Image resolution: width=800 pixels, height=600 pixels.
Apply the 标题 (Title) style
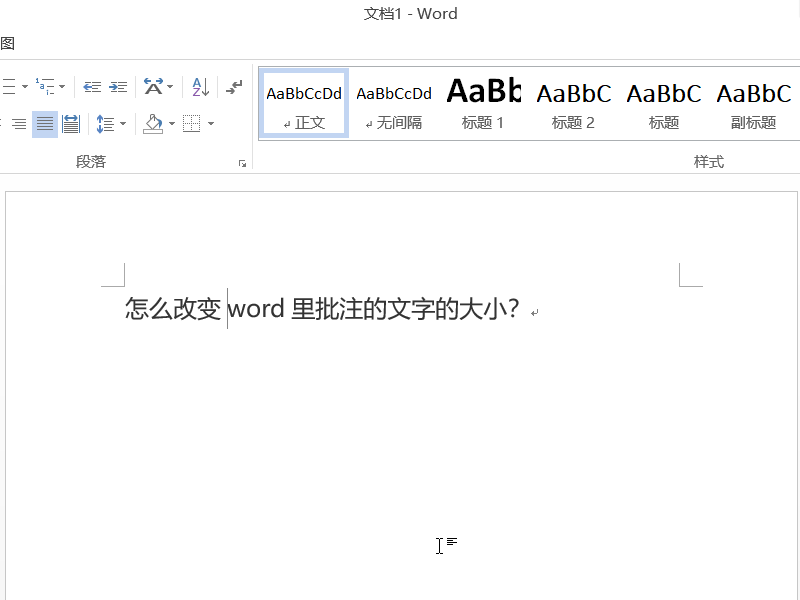(x=663, y=104)
